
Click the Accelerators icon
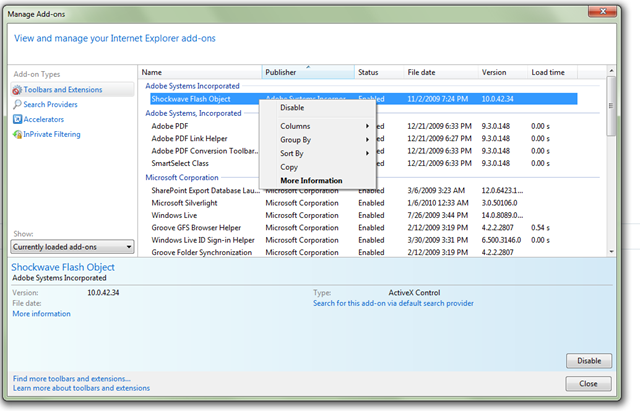point(17,119)
